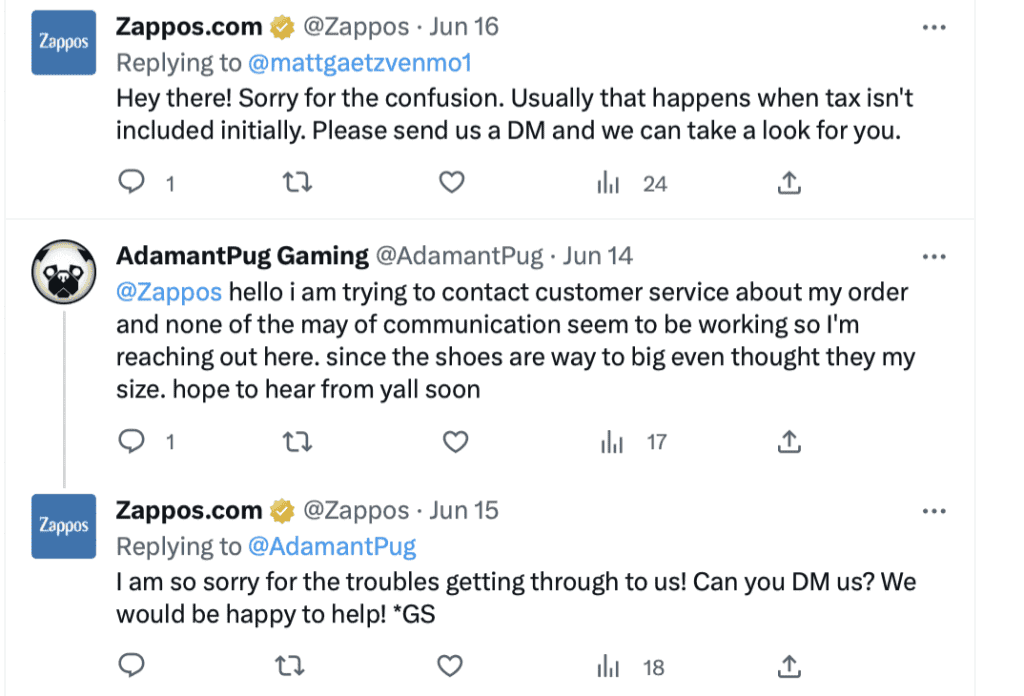Reply to AdamantPug Gaming's tweet

tap(131, 441)
